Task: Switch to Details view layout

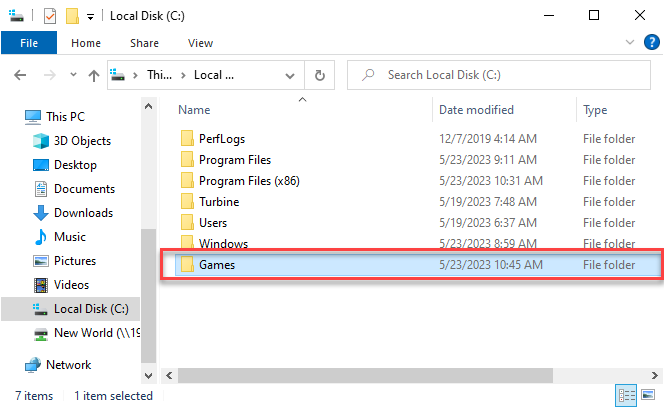Action: [x=627, y=395]
